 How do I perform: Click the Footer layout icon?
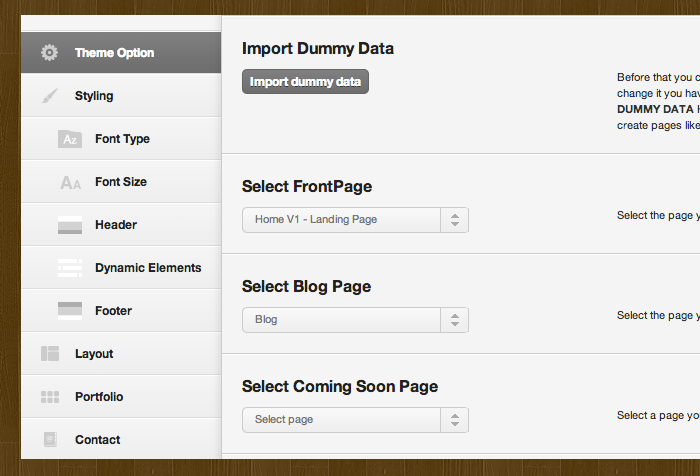coord(69,311)
